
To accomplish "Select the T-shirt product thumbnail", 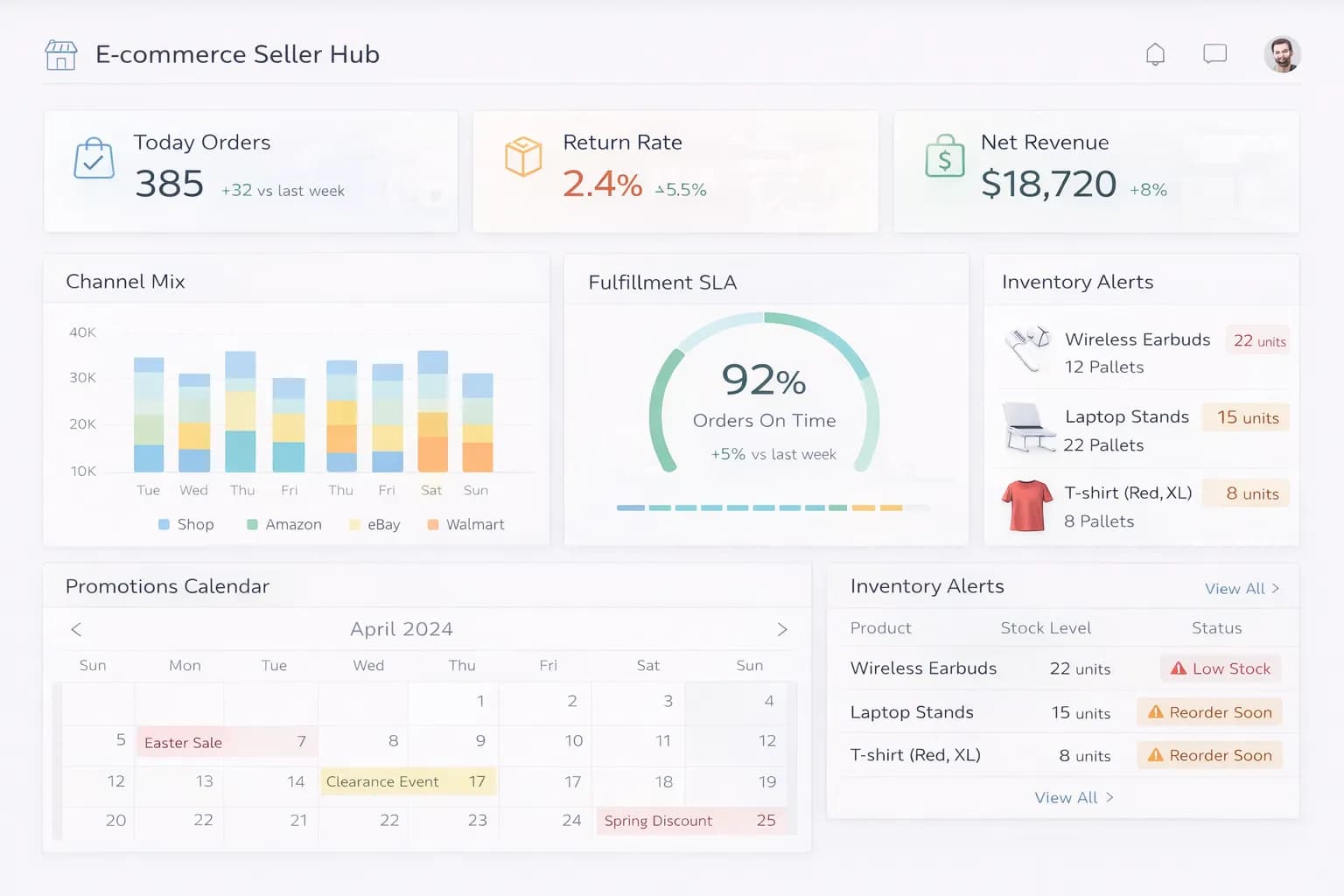I will [1027, 506].
